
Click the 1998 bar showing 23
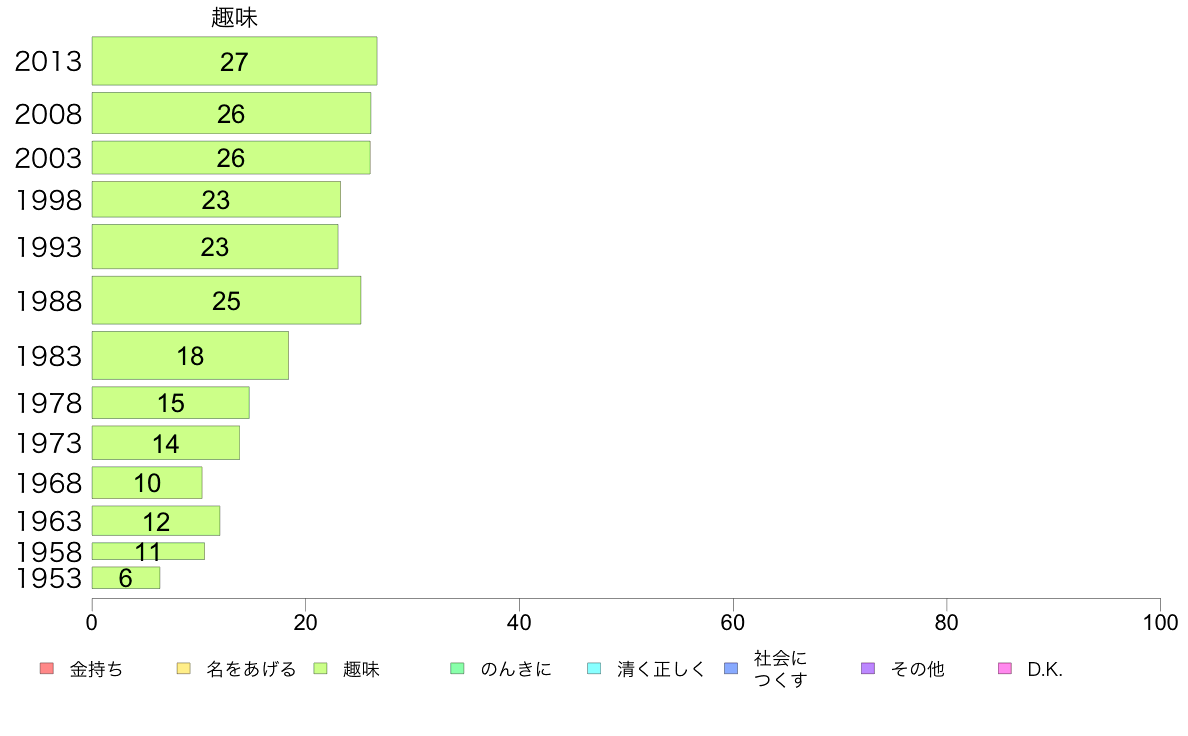pos(216,199)
